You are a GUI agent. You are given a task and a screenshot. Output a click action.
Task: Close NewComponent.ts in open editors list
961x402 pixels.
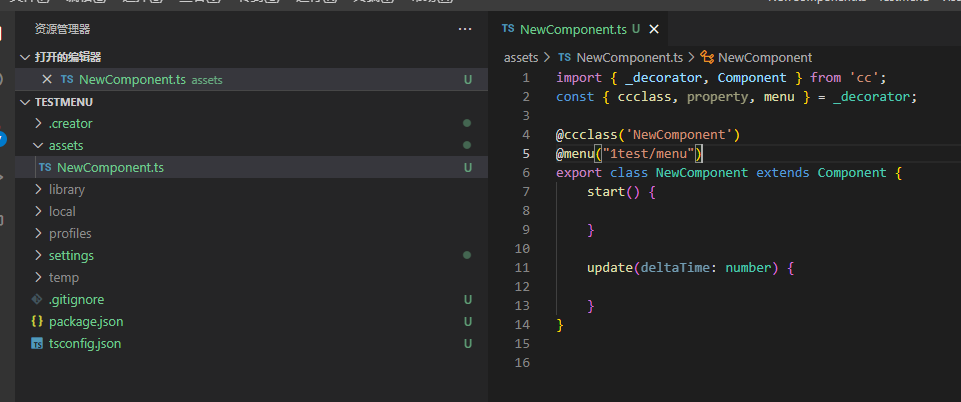point(46,79)
